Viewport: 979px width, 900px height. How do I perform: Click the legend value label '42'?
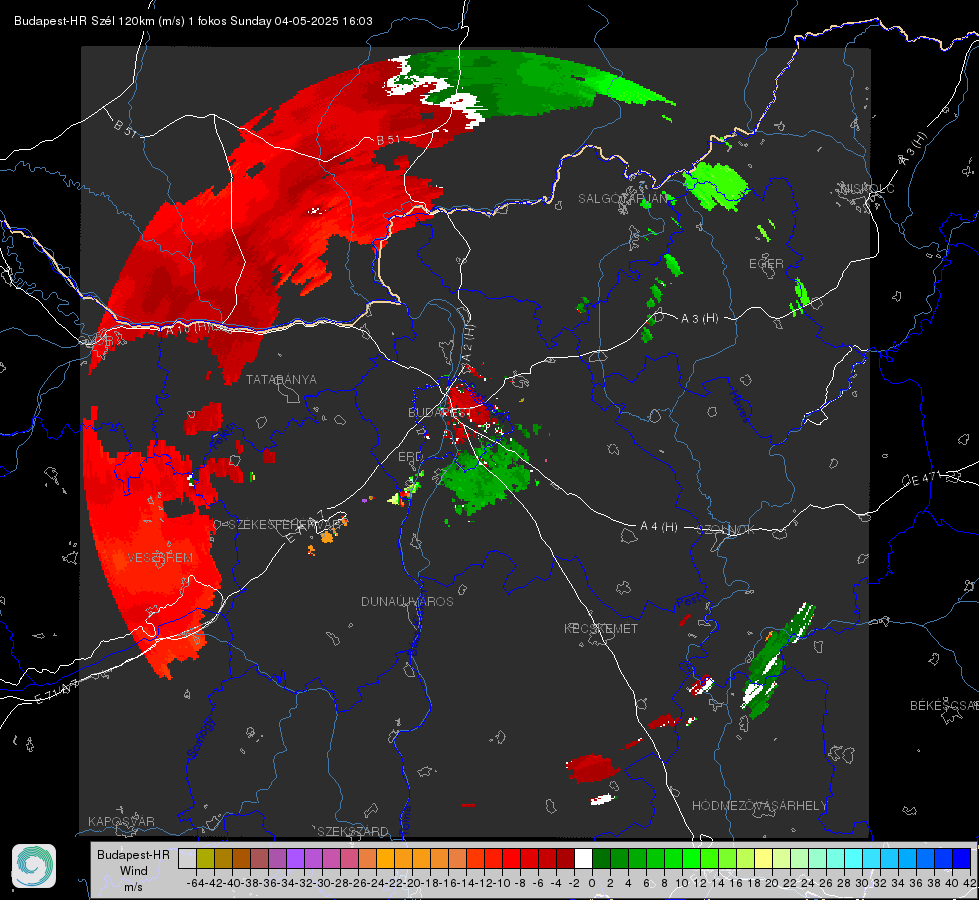click(x=970, y=883)
